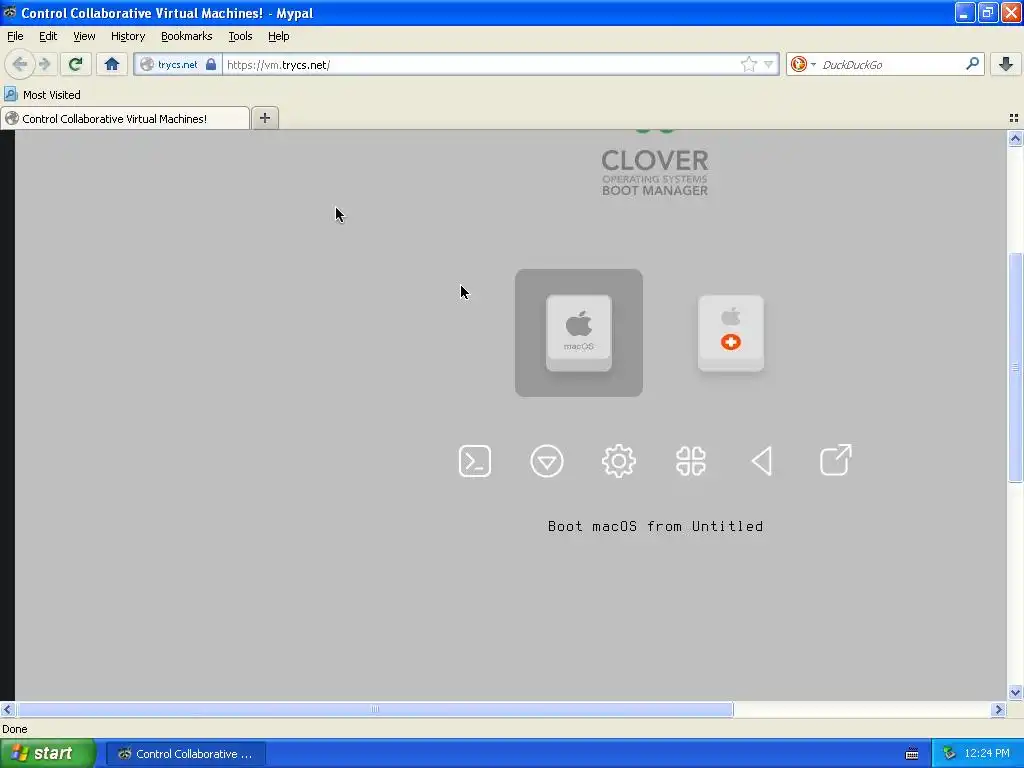This screenshot has width=1024, height=768.
Task: Select the Control Collaborative Virtual Machines tab
Action: [125, 118]
